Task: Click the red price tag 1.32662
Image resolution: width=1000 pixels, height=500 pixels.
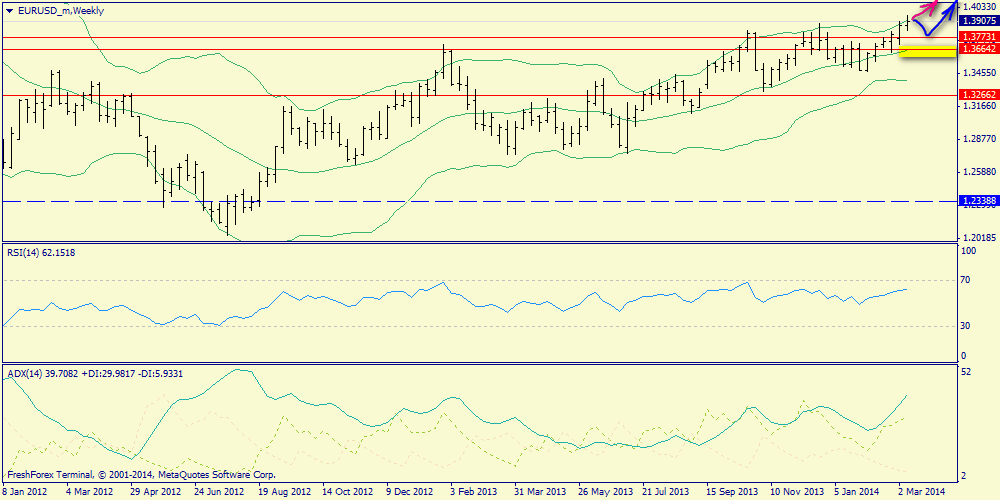Action: pos(977,95)
